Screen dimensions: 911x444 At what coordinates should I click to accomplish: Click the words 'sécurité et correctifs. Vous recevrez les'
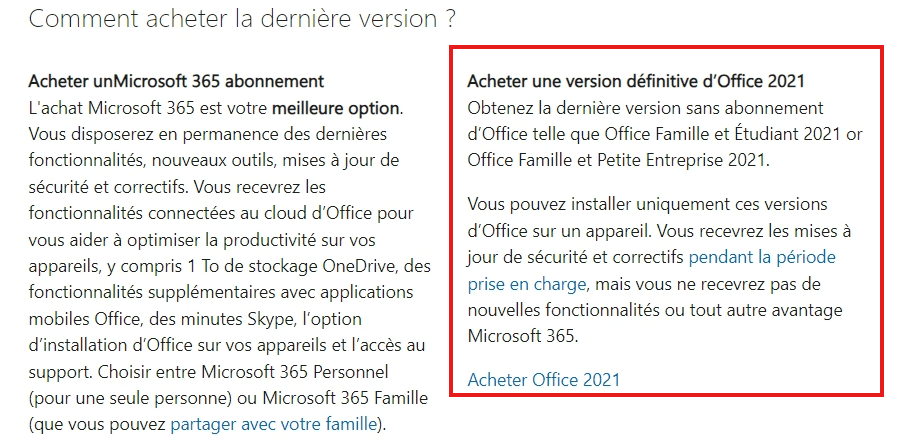(x=177, y=187)
